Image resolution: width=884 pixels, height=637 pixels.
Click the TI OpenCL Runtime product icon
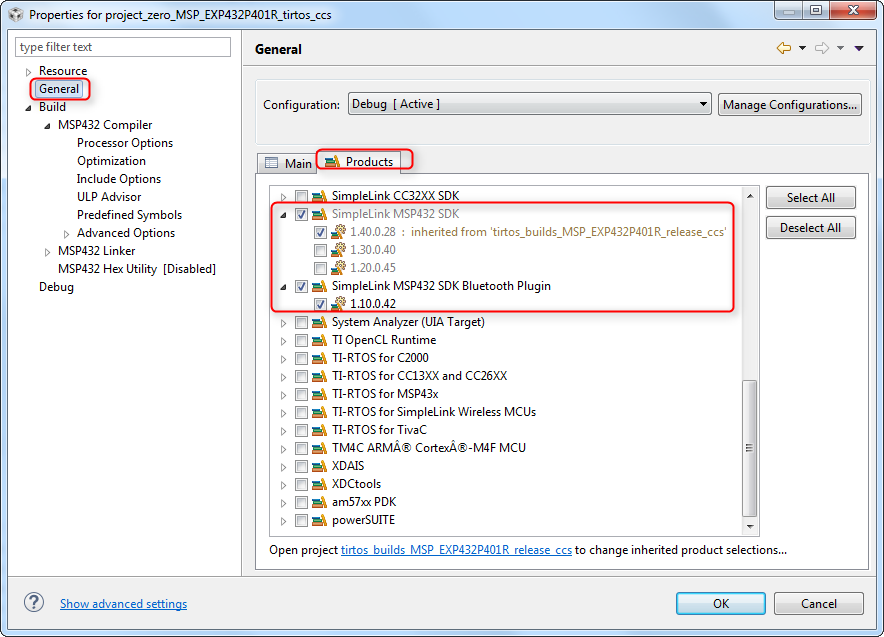(x=320, y=340)
